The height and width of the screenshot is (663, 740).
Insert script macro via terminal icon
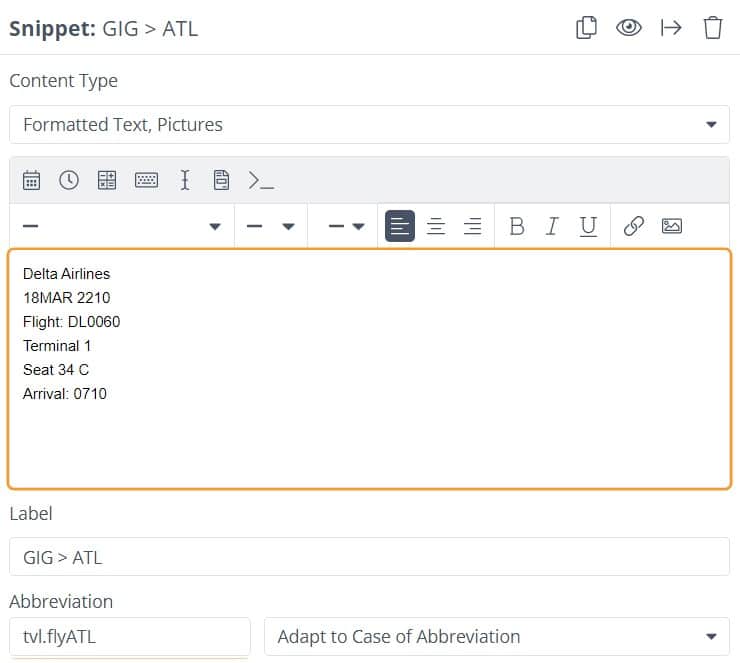(x=261, y=180)
